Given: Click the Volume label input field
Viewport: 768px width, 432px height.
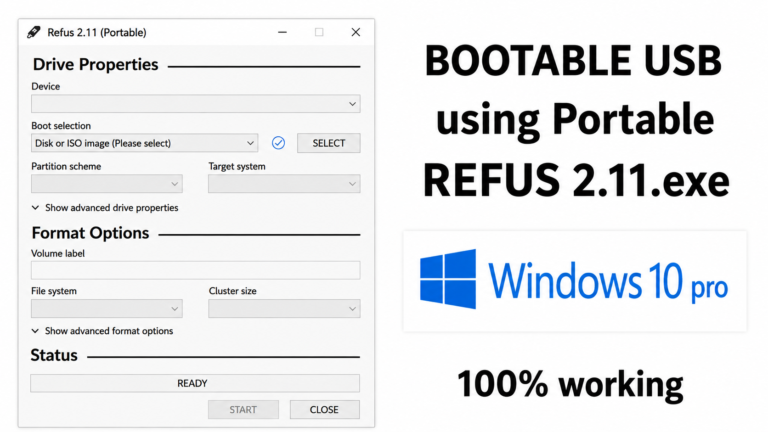Looking at the screenshot, I should coord(195,270).
